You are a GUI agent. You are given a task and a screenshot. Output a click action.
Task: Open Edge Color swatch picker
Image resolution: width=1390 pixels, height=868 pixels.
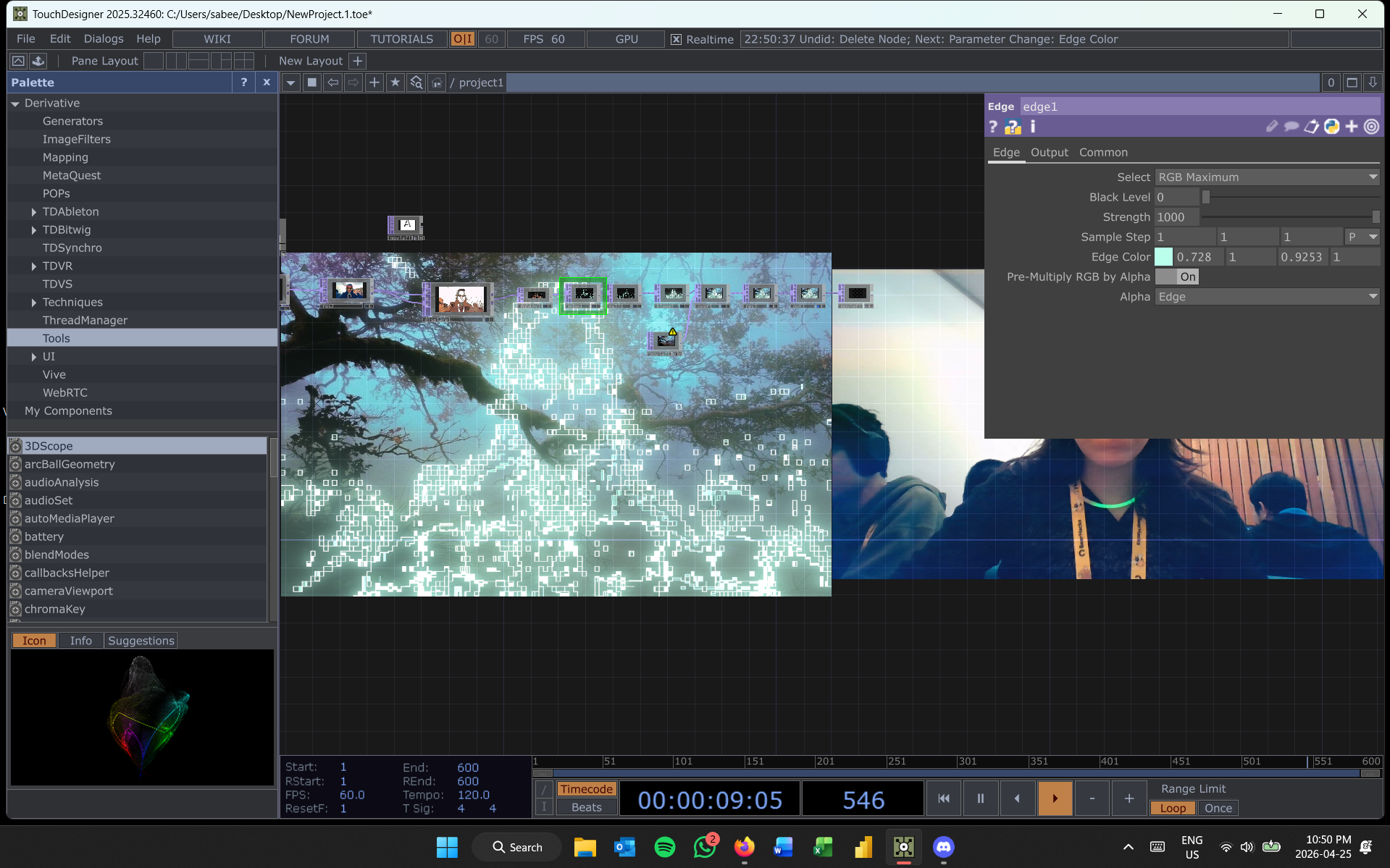coord(1163,257)
